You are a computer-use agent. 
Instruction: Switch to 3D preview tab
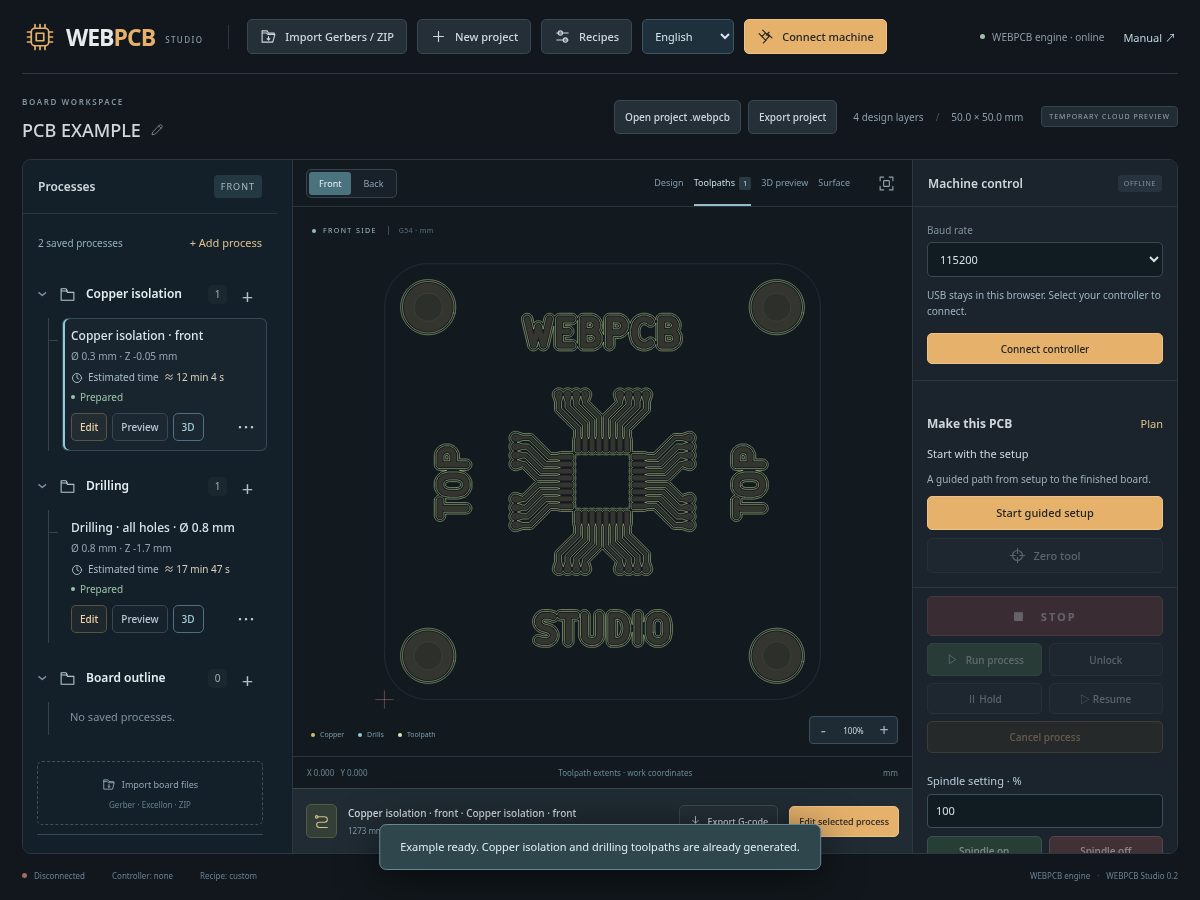(784, 183)
